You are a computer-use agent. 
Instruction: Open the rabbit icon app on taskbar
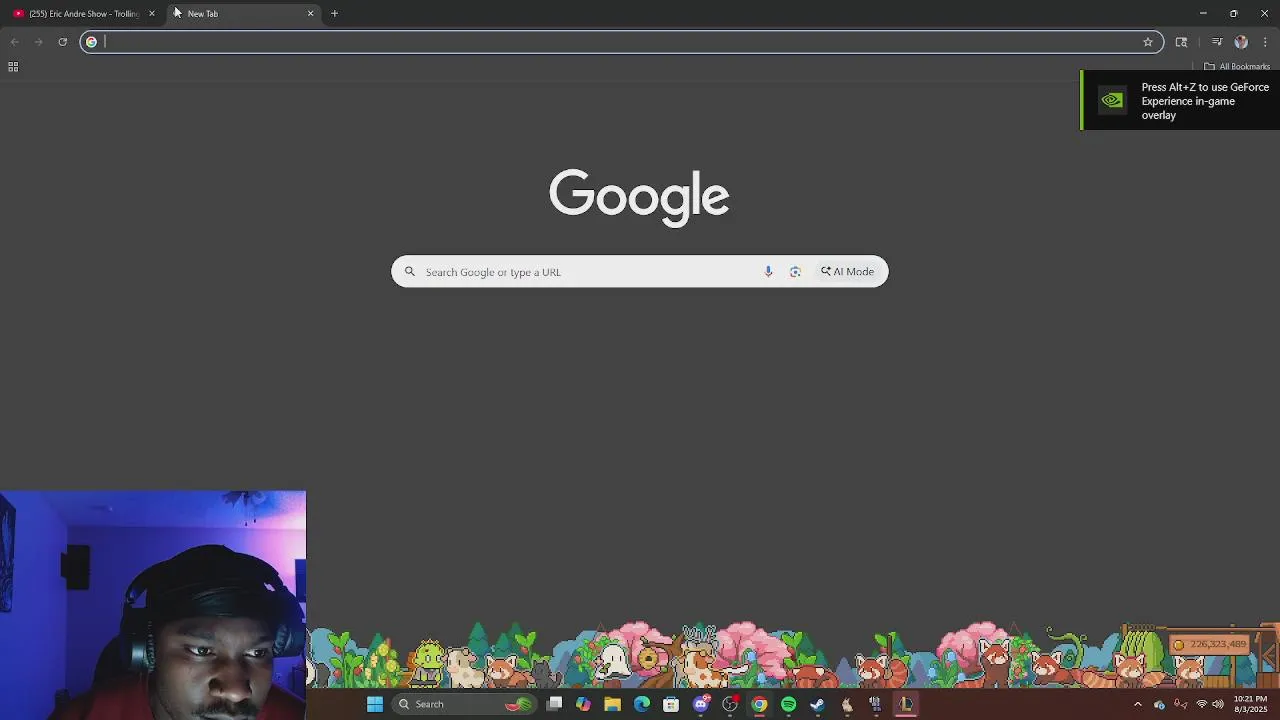pos(847,704)
